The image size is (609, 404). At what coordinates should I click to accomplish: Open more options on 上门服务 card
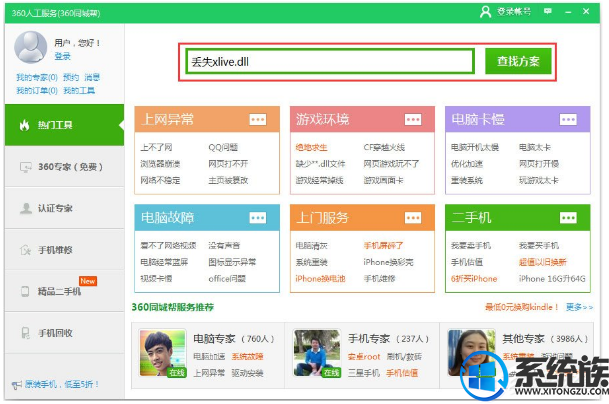click(x=413, y=218)
